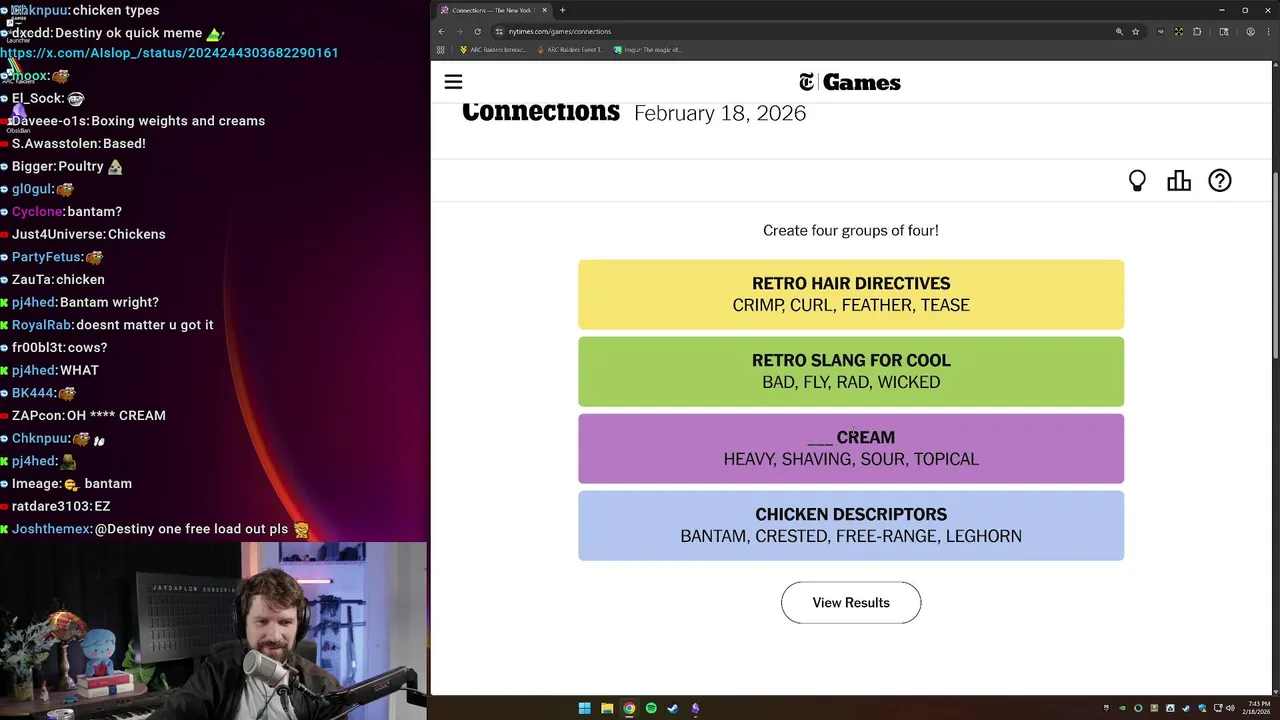
Task: Click the streamer webcam feed
Action: pos(213,631)
